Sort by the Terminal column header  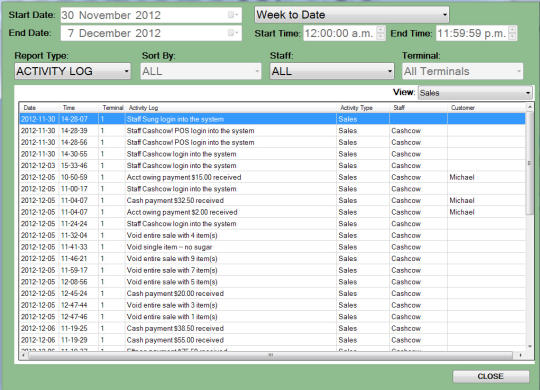[113, 108]
